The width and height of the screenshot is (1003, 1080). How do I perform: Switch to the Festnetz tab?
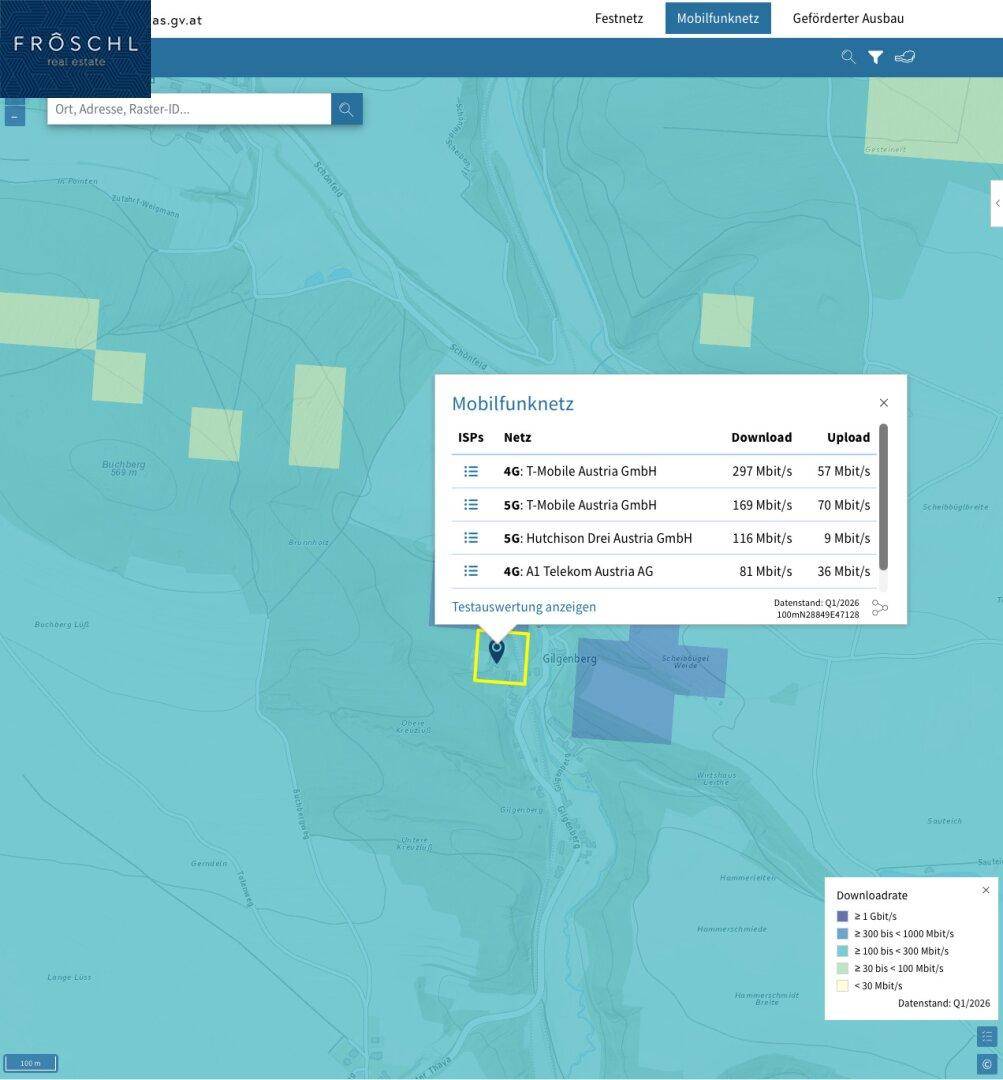[x=619, y=19]
